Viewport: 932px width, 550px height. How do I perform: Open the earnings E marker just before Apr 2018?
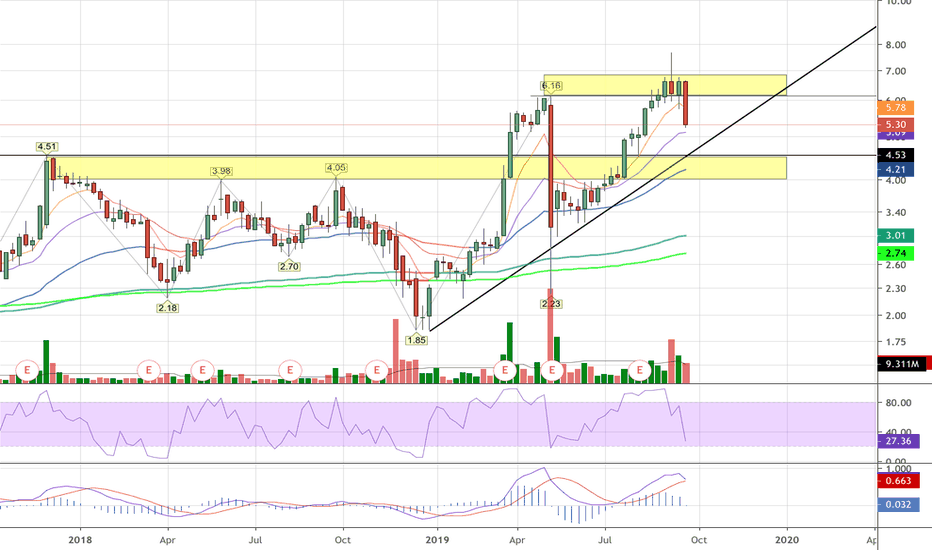point(149,370)
